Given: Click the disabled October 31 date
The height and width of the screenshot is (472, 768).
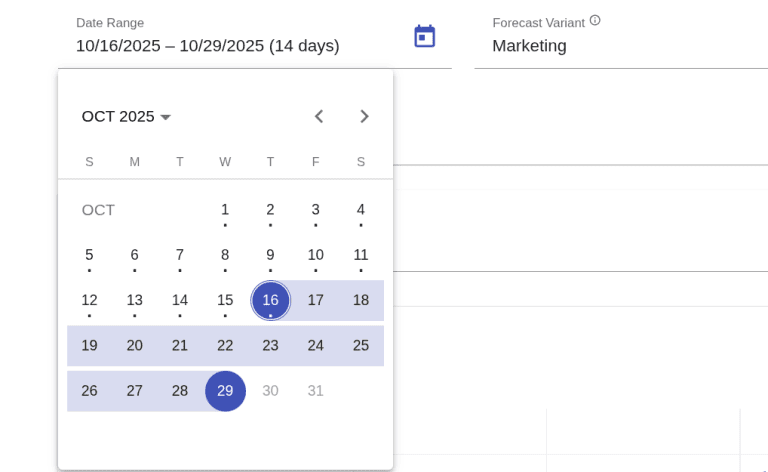Looking at the screenshot, I should (x=315, y=391).
